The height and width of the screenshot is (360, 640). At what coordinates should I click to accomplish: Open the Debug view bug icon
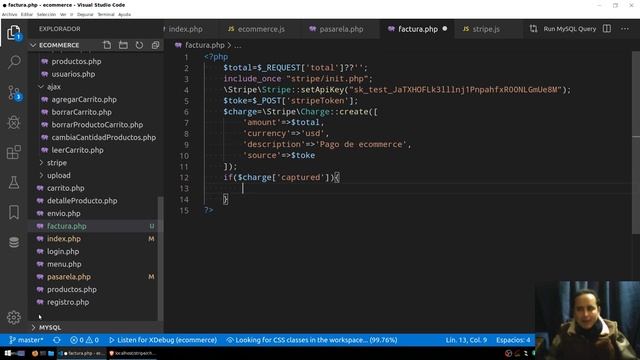click(14, 122)
